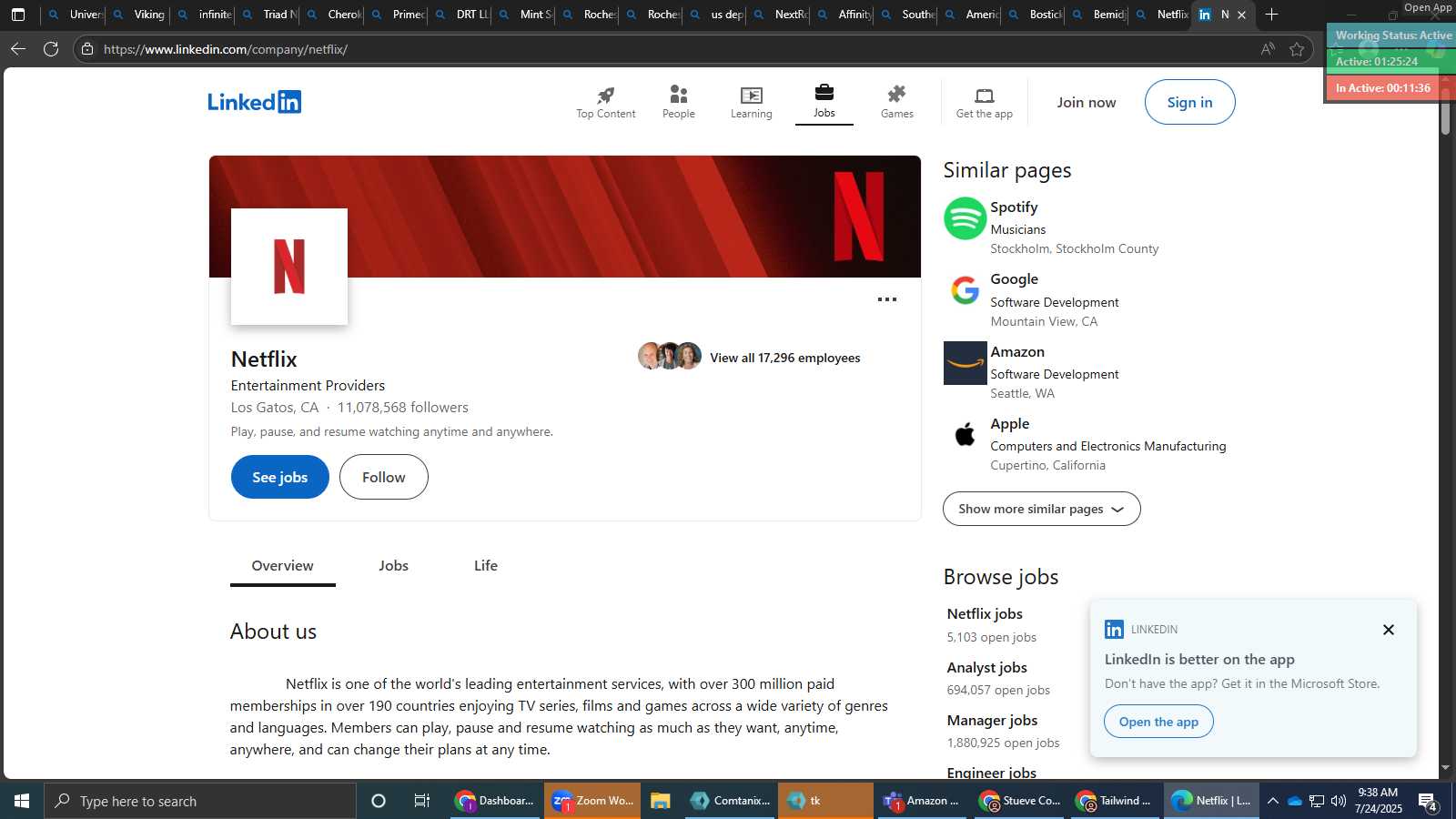Open the People nav icon
Viewport: 1456px width, 819px height.
tap(678, 95)
